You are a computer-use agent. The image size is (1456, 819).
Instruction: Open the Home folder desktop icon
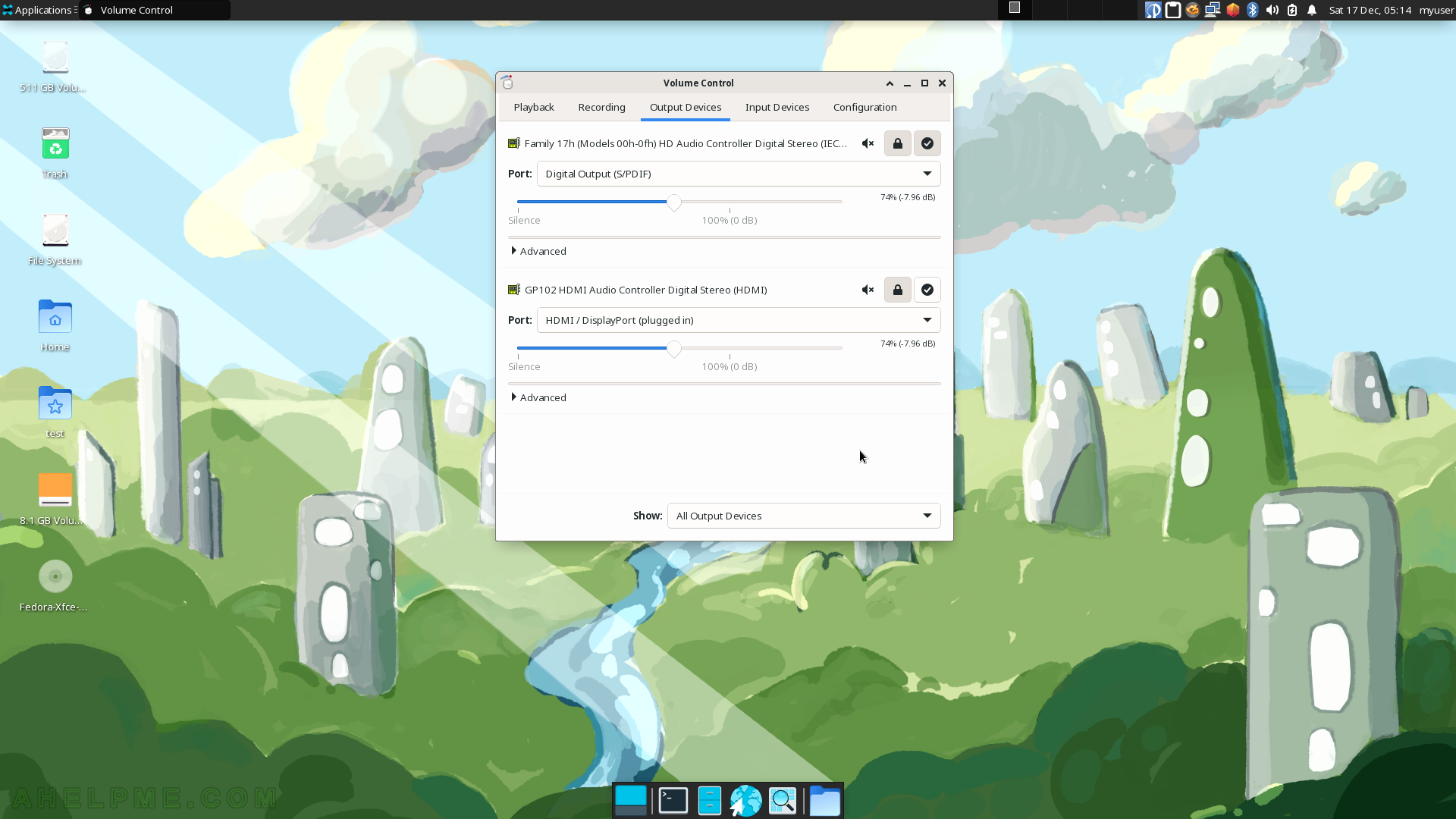[55, 326]
